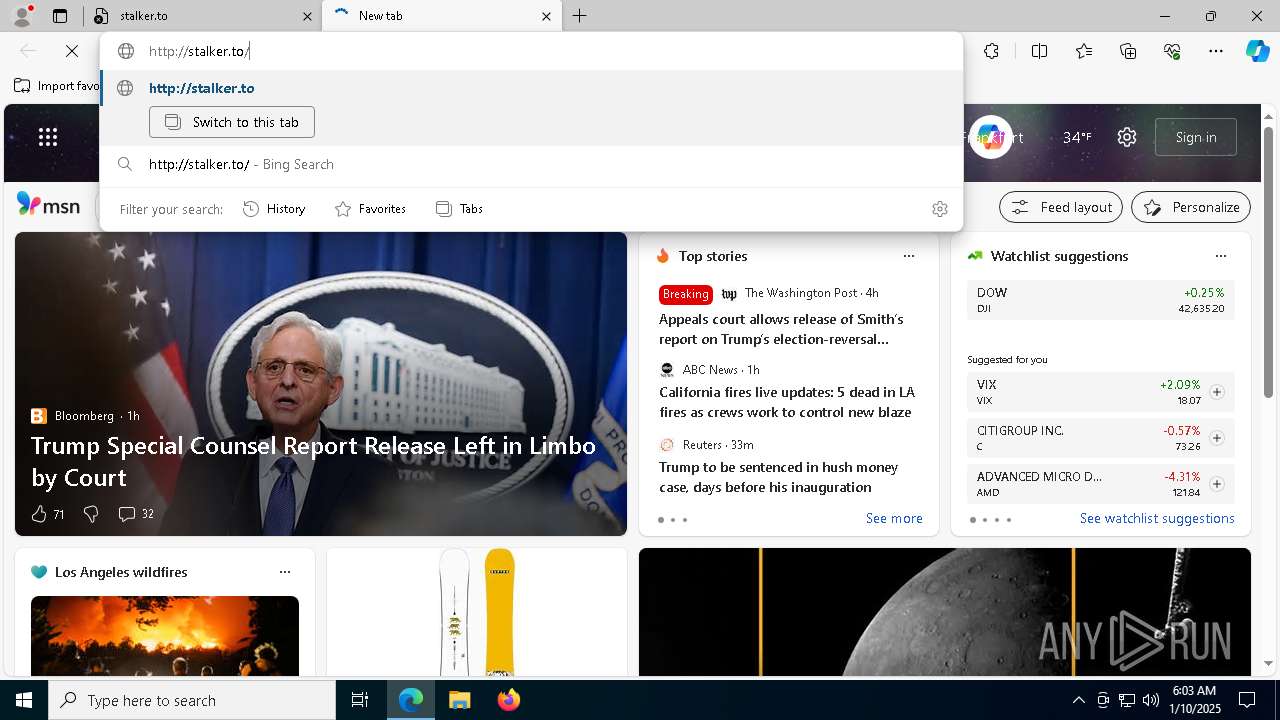Open Split screen icon

pos(1039,51)
